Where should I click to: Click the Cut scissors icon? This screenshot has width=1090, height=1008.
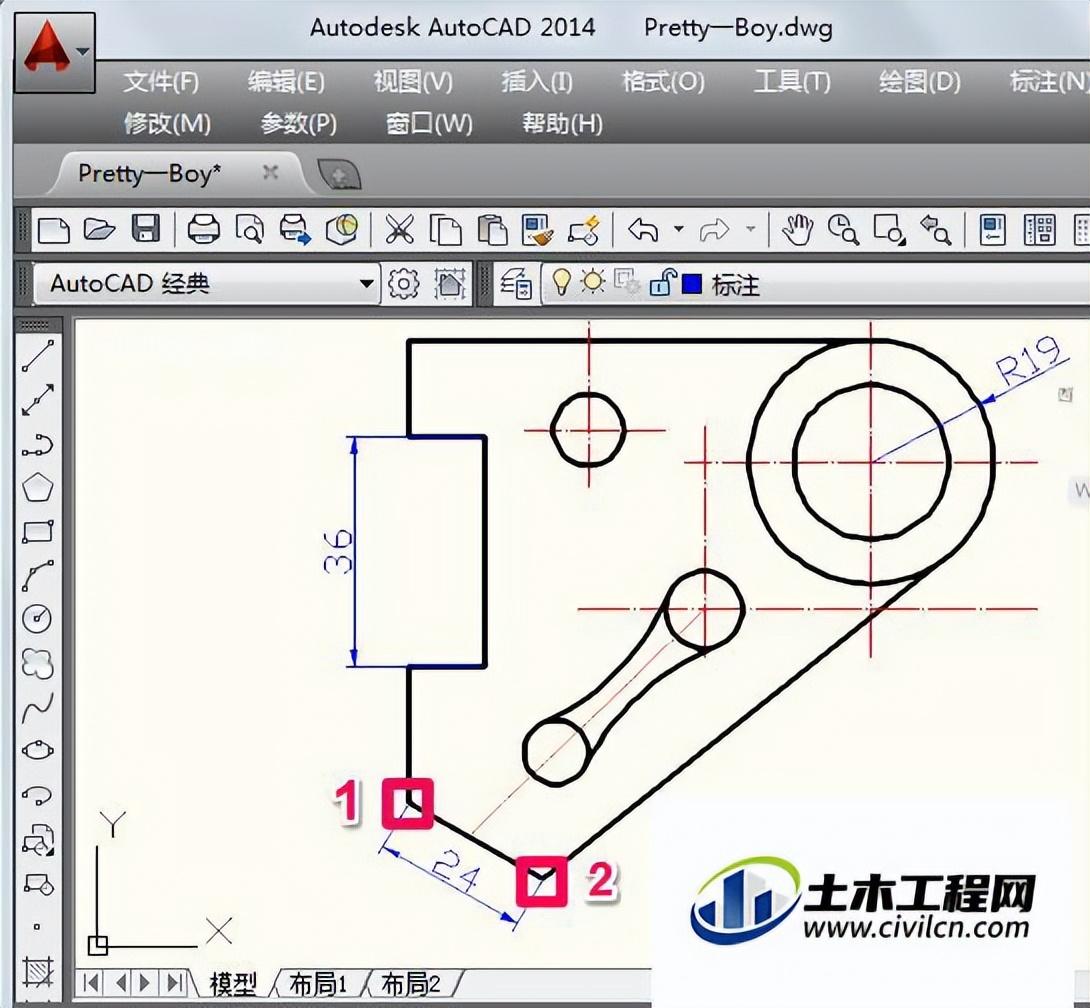tap(399, 230)
